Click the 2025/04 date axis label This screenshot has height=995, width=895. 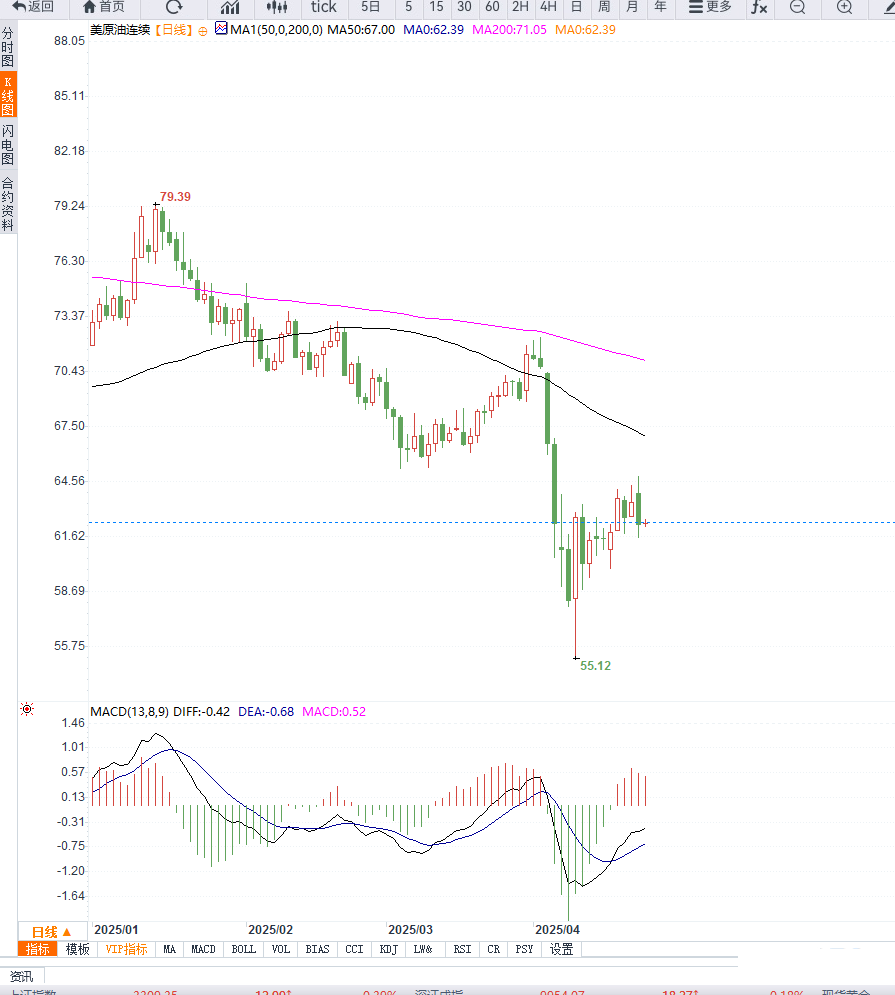click(x=557, y=930)
